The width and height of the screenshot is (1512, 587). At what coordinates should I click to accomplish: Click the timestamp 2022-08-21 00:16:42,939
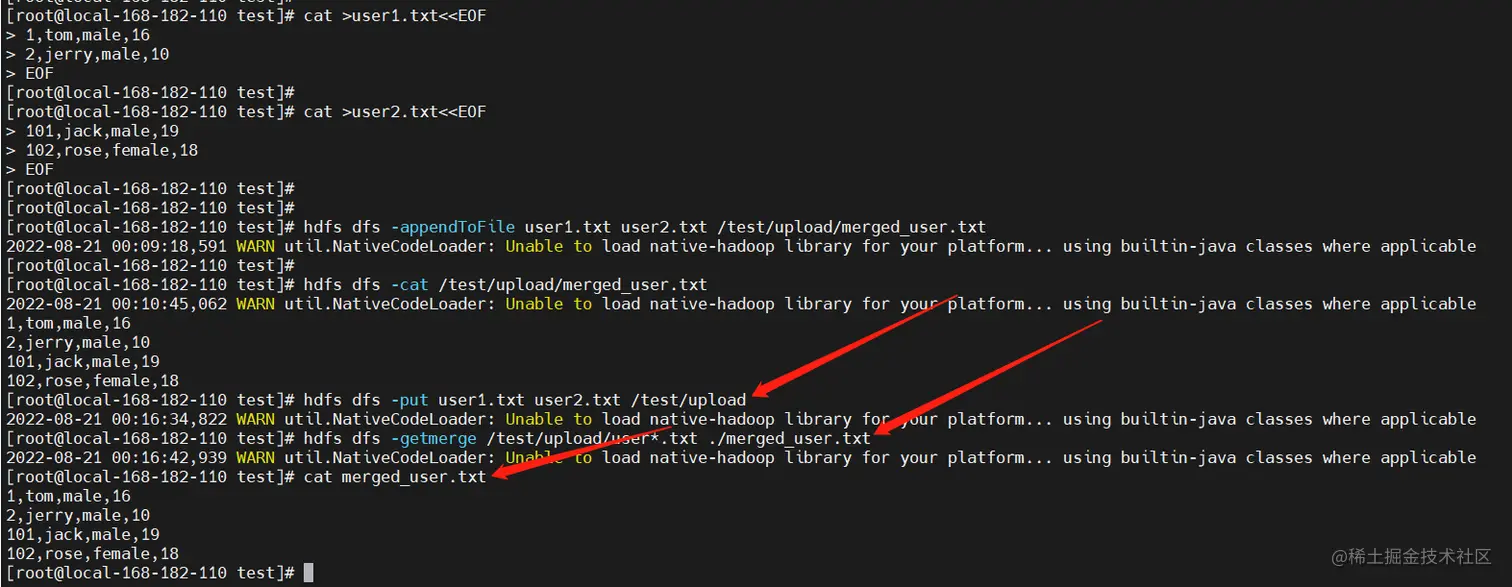[x=117, y=457]
